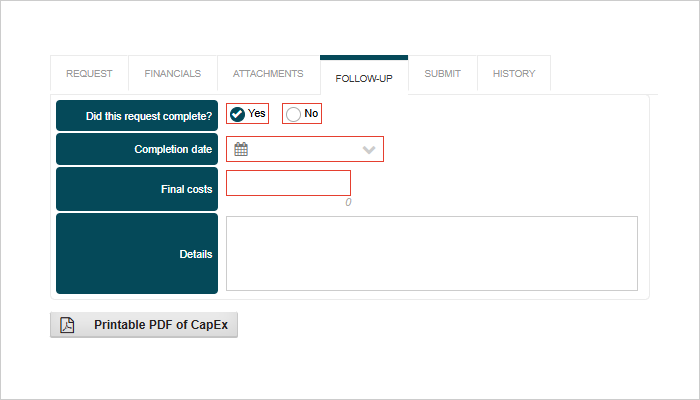Click the calendar icon in Completion date
This screenshot has height=400, width=700.
click(241, 149)
